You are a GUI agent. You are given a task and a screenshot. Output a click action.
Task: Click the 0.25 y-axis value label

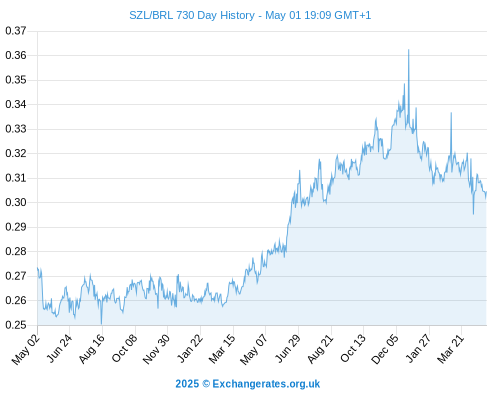point(16,325)
